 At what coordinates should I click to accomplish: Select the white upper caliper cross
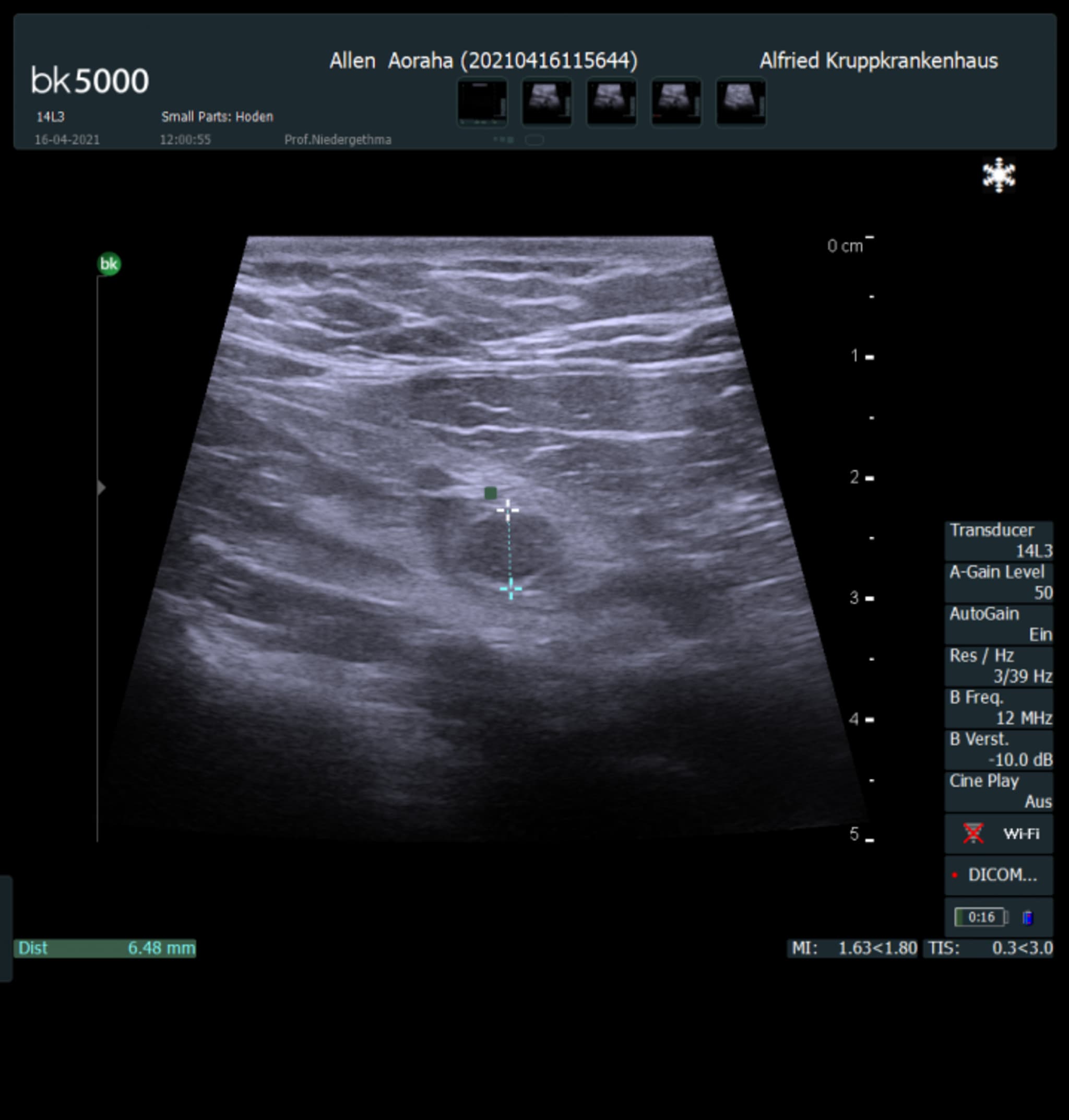(x=507, y=509)
